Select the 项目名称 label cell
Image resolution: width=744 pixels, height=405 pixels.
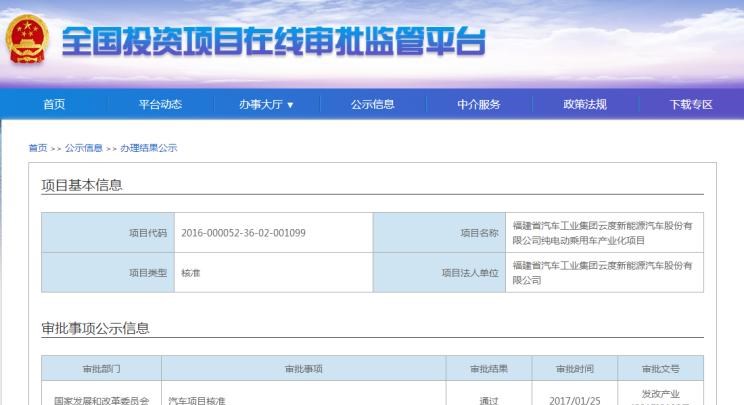pyautogui.click(x=439, y=232)
